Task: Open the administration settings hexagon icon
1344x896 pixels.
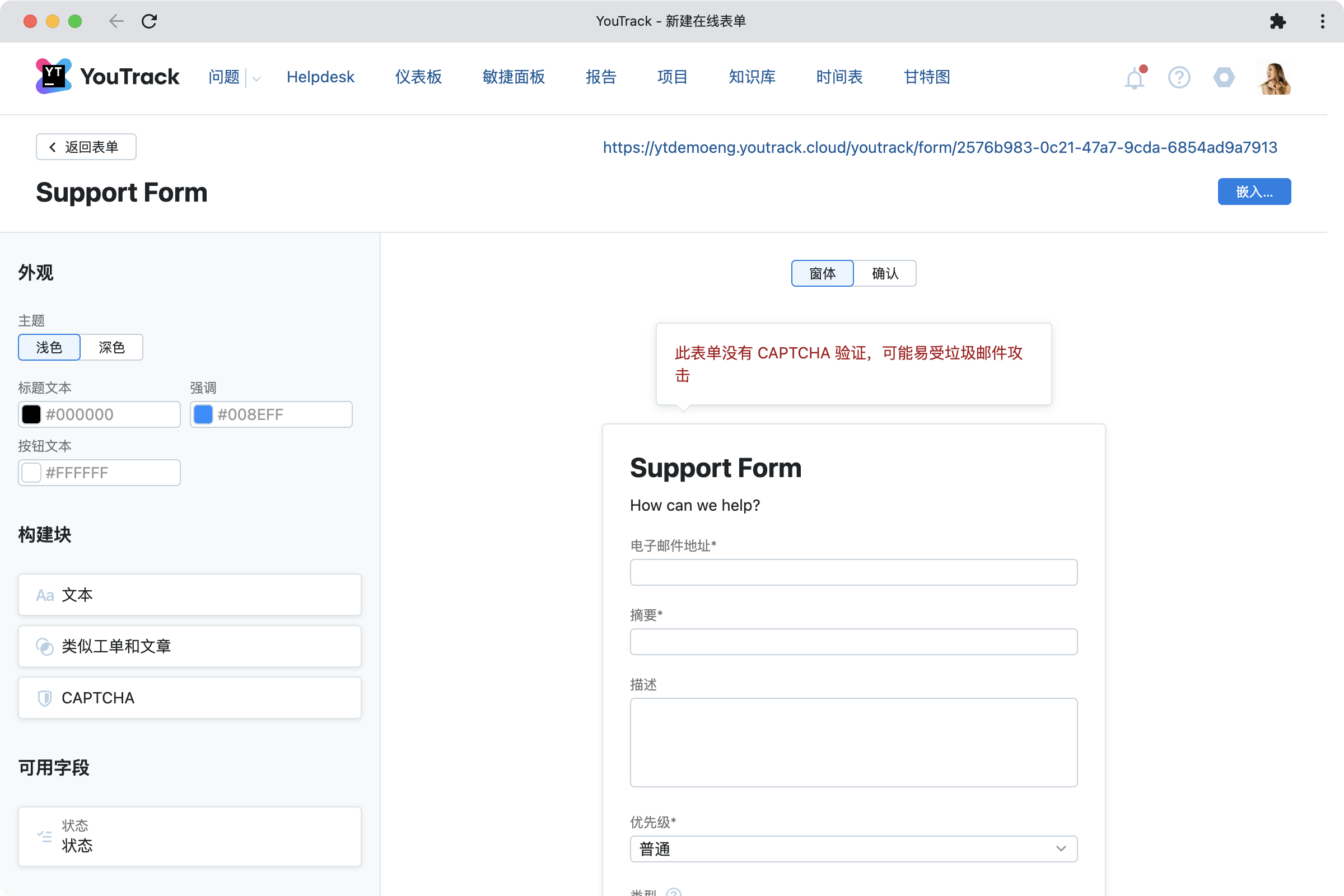Action: 1224,77
